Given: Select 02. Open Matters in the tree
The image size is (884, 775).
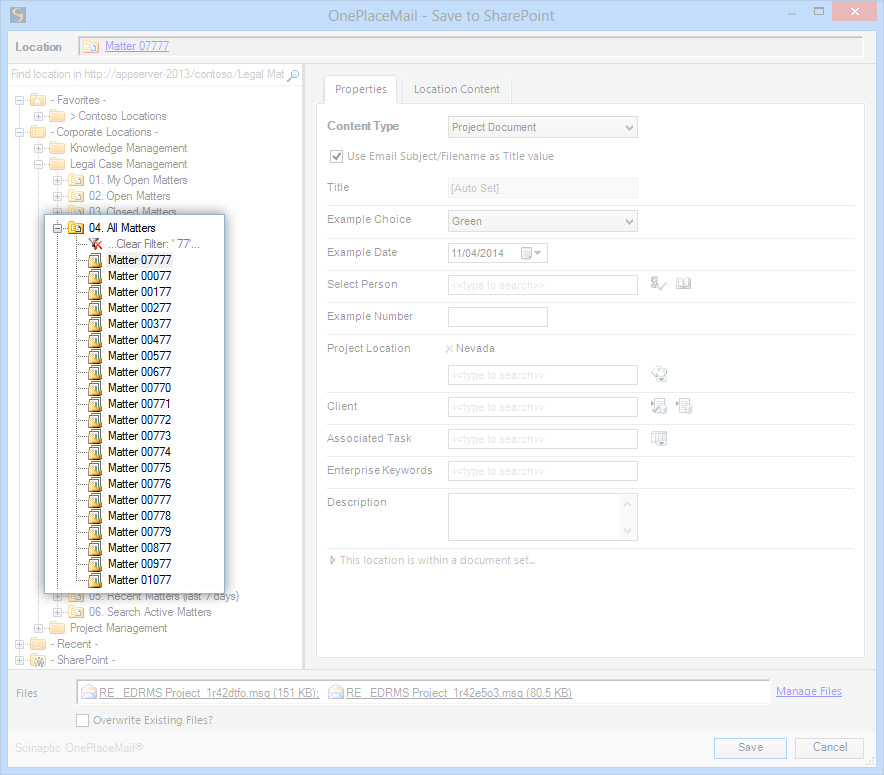Looking at the screenshot, I should [x=130, y=196].
